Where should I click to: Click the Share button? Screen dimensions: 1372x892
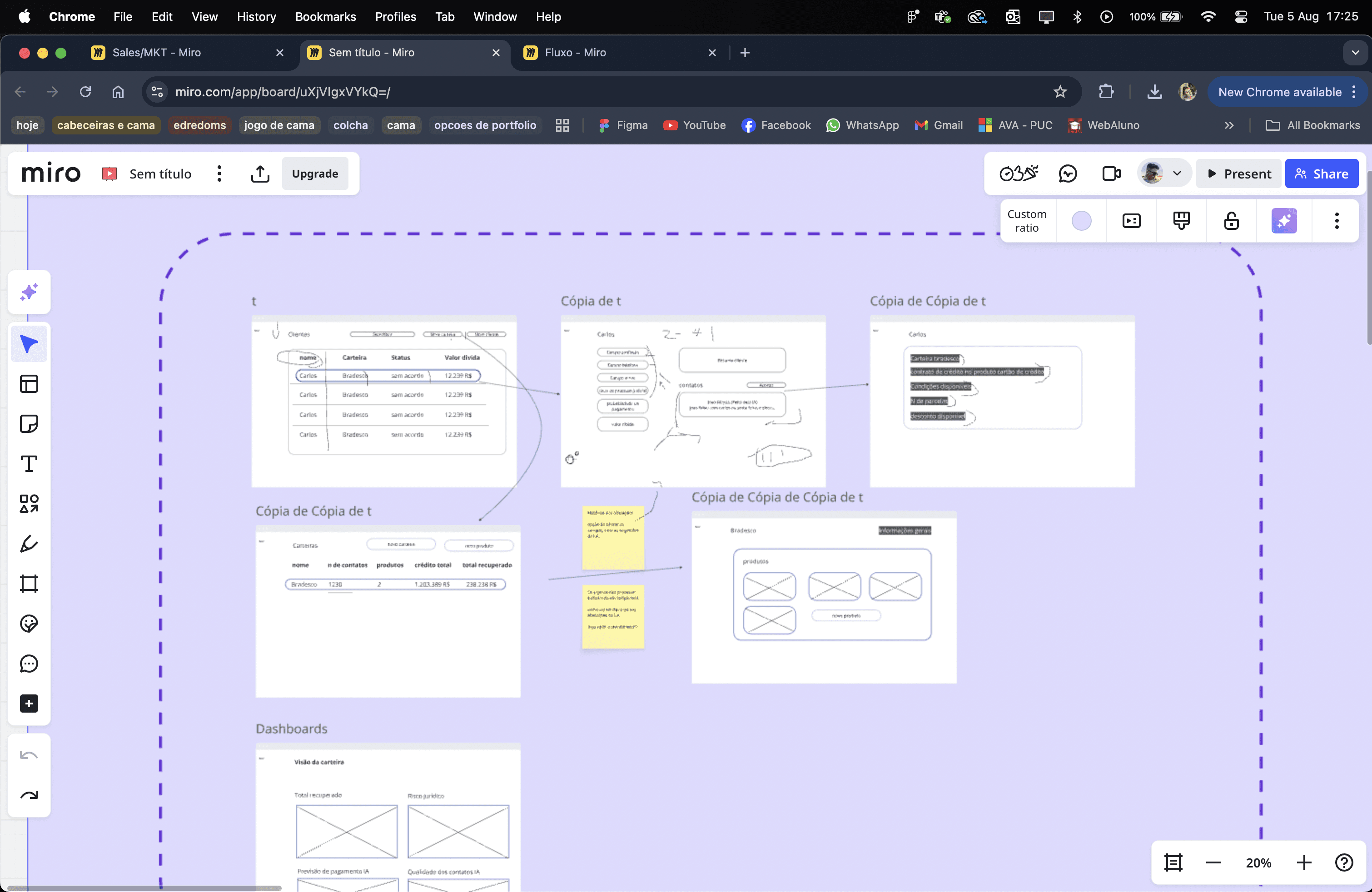(1321, 174)
